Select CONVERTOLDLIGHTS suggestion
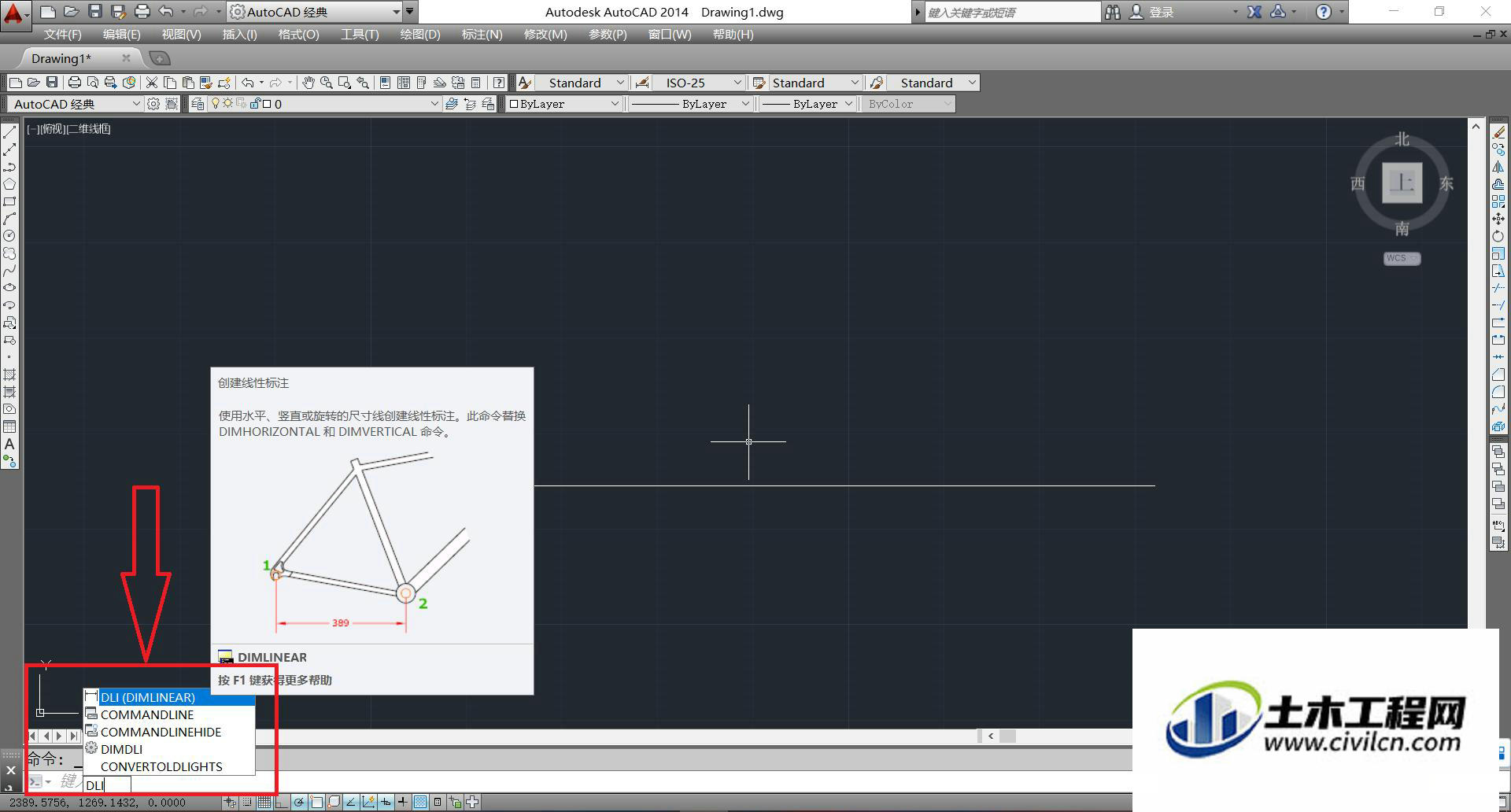This screenshot has height=812, width=1511. tap(169, 766)
